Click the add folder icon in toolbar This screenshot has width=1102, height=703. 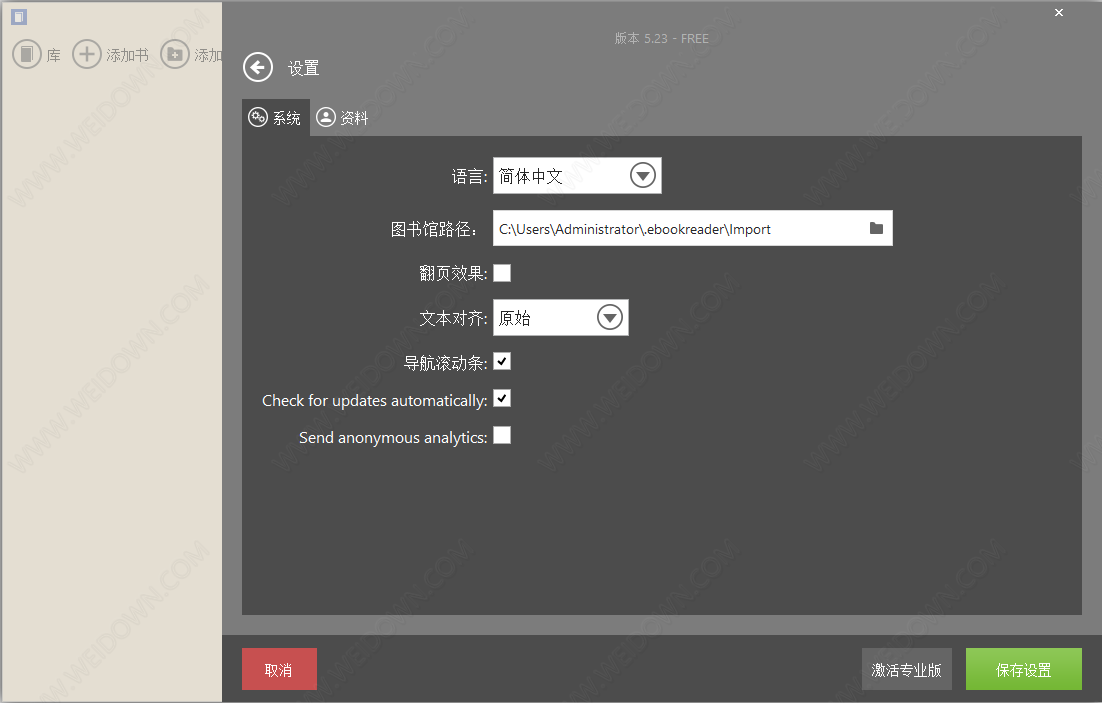(x=175, y=54)
